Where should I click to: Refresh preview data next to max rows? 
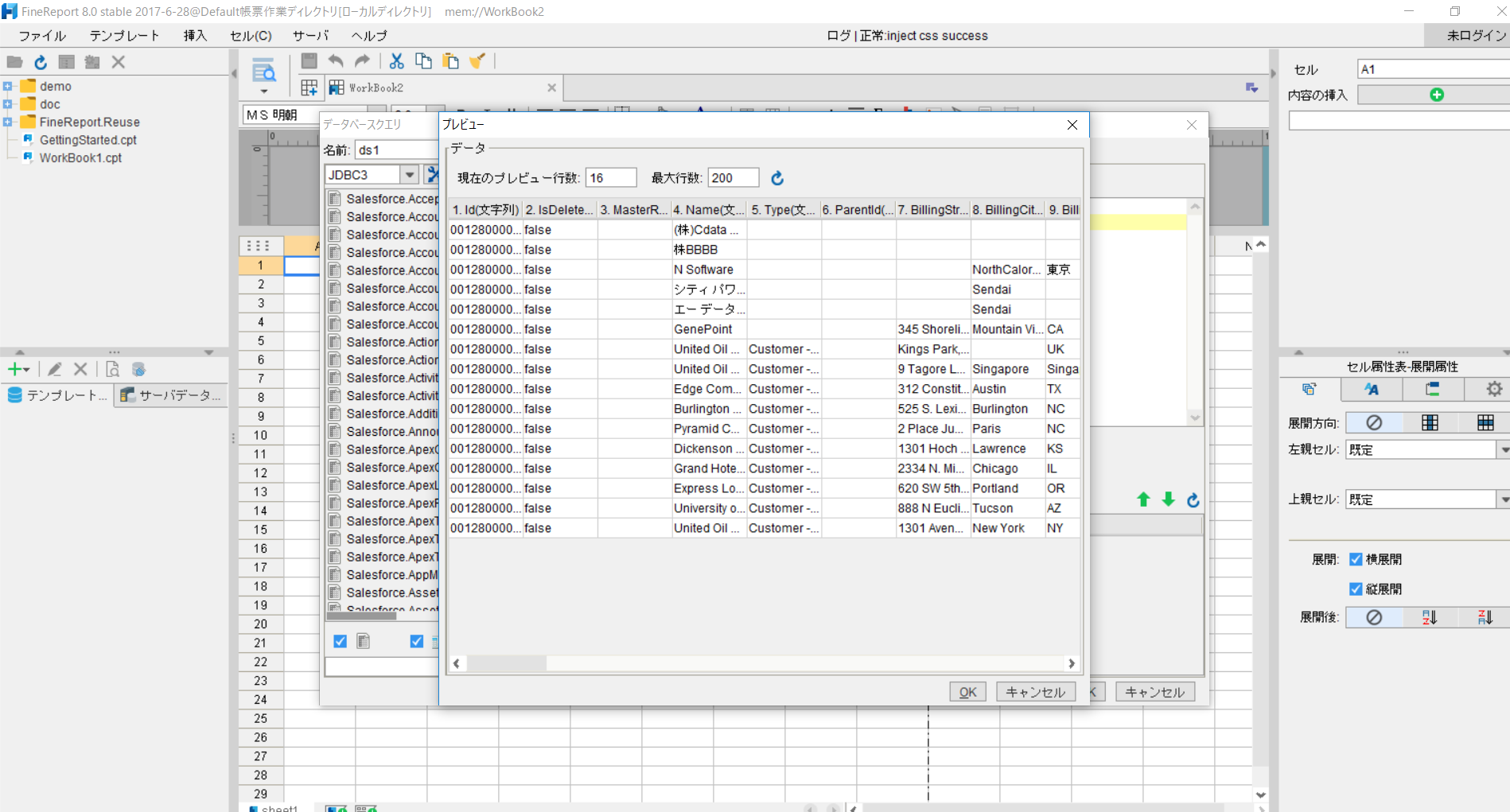(x=777, y=178)
